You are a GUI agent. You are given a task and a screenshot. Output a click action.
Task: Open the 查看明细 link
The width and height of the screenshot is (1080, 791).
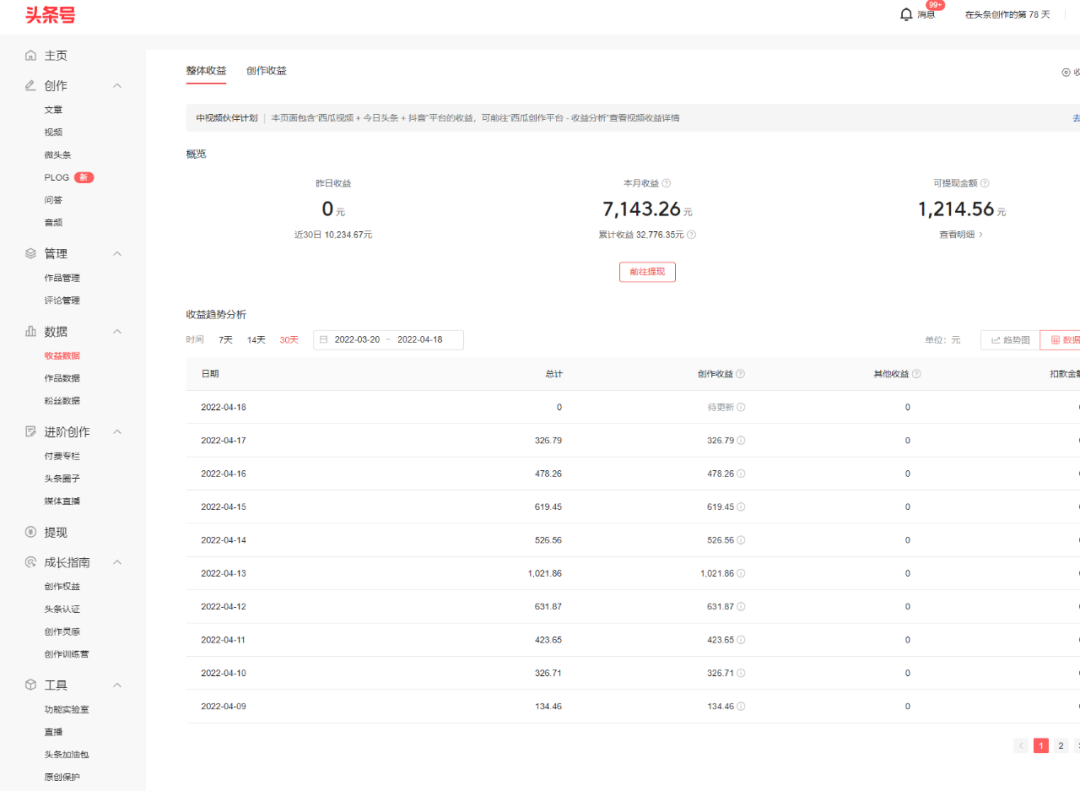pos(960,235)
